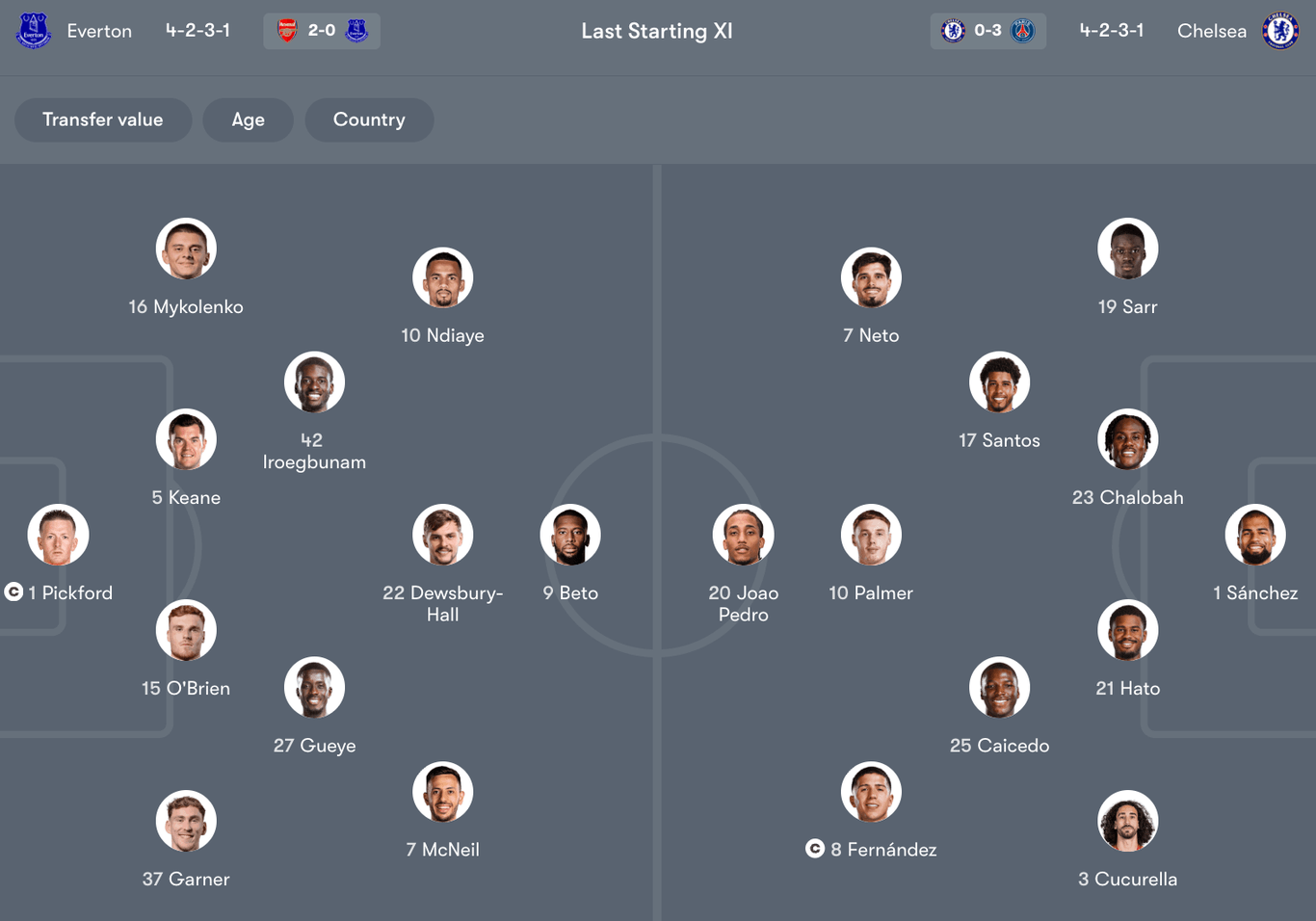Image resolution: width=1316 pixels, height=921 pixels.
Task: Click Everton's 4-2-3-1 formation label
Action: 197,30
